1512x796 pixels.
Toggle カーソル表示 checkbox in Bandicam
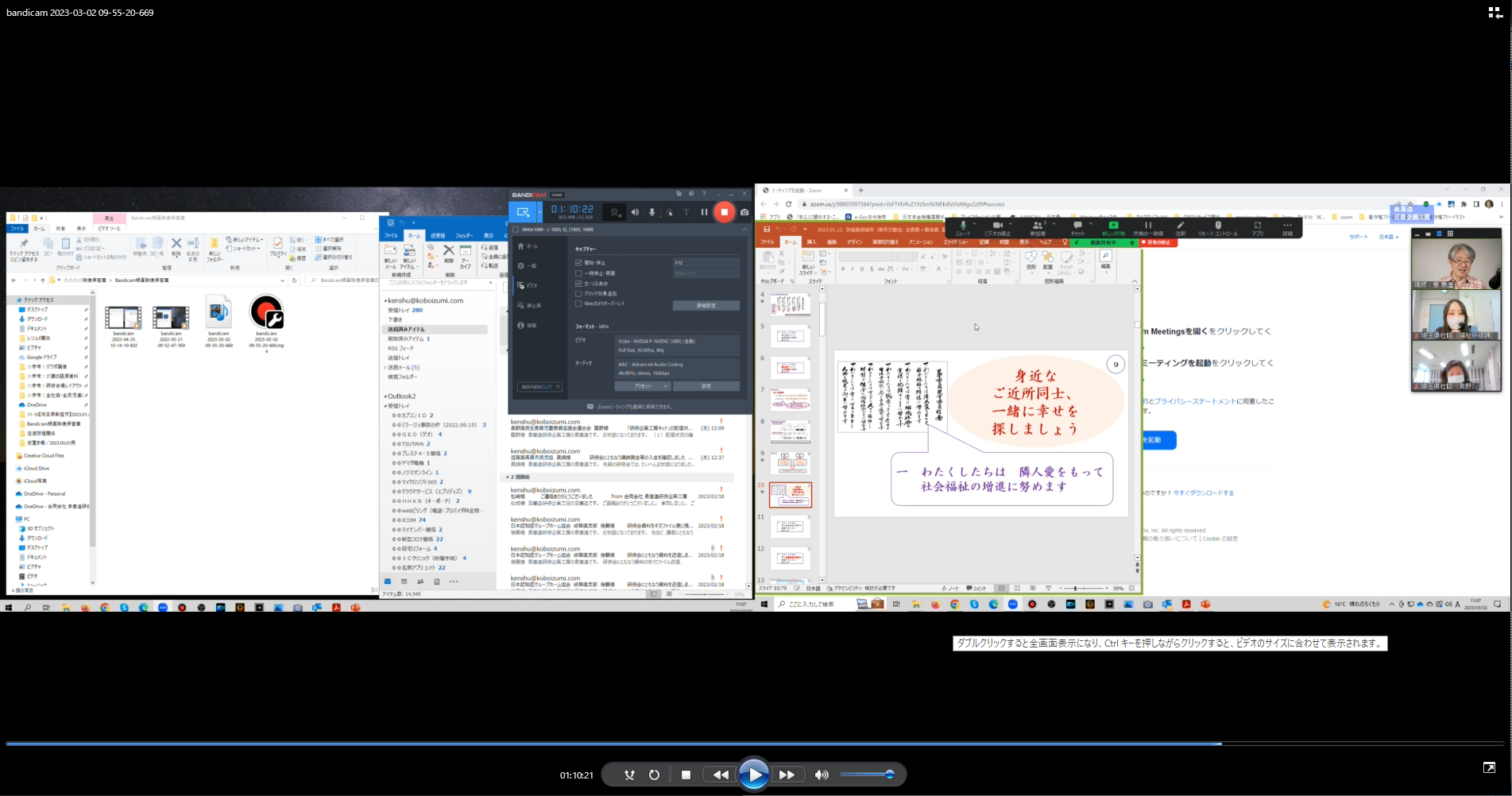pos(578,284)
